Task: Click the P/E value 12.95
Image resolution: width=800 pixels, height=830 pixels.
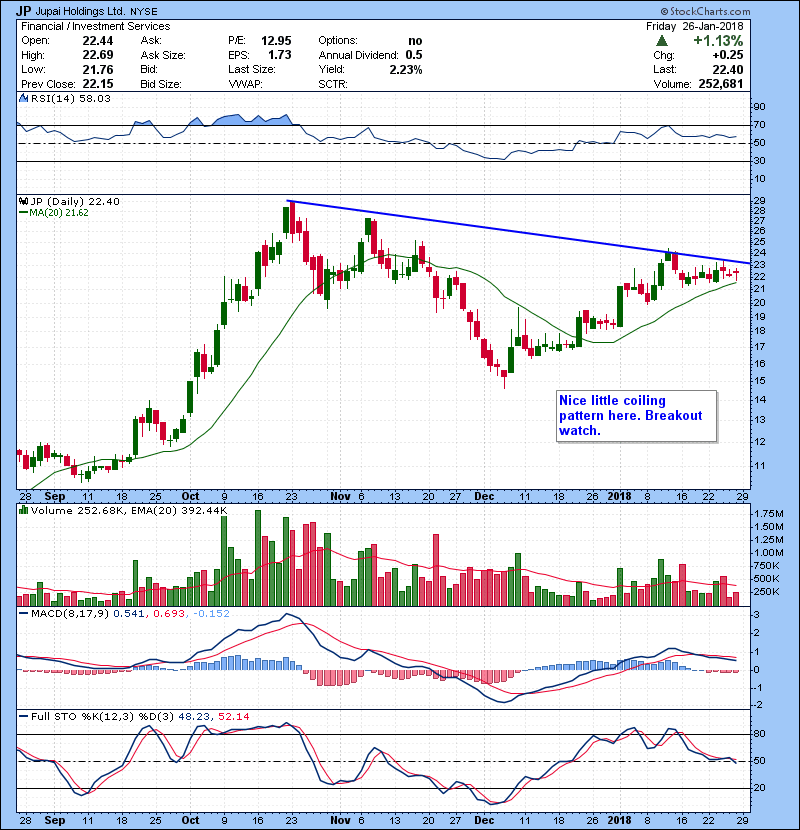Action: click(x=276, y=41)
